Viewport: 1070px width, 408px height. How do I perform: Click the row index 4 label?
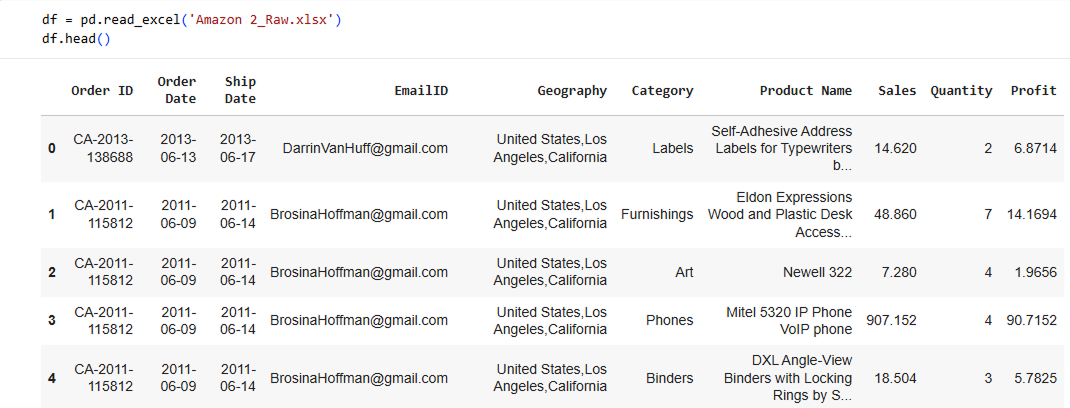coord(51,378)
